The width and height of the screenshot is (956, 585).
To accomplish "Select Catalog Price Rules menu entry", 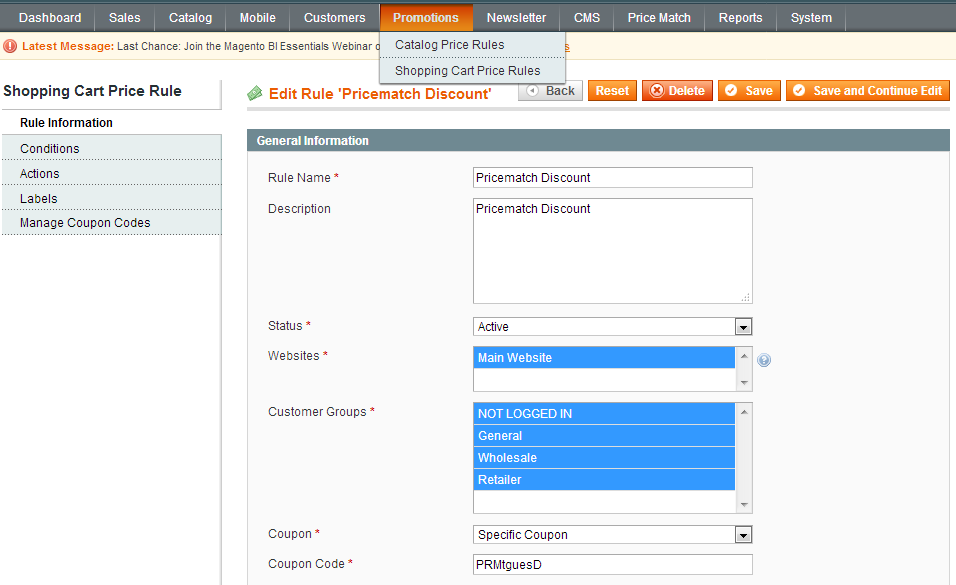I will click(x=449, y=45).
